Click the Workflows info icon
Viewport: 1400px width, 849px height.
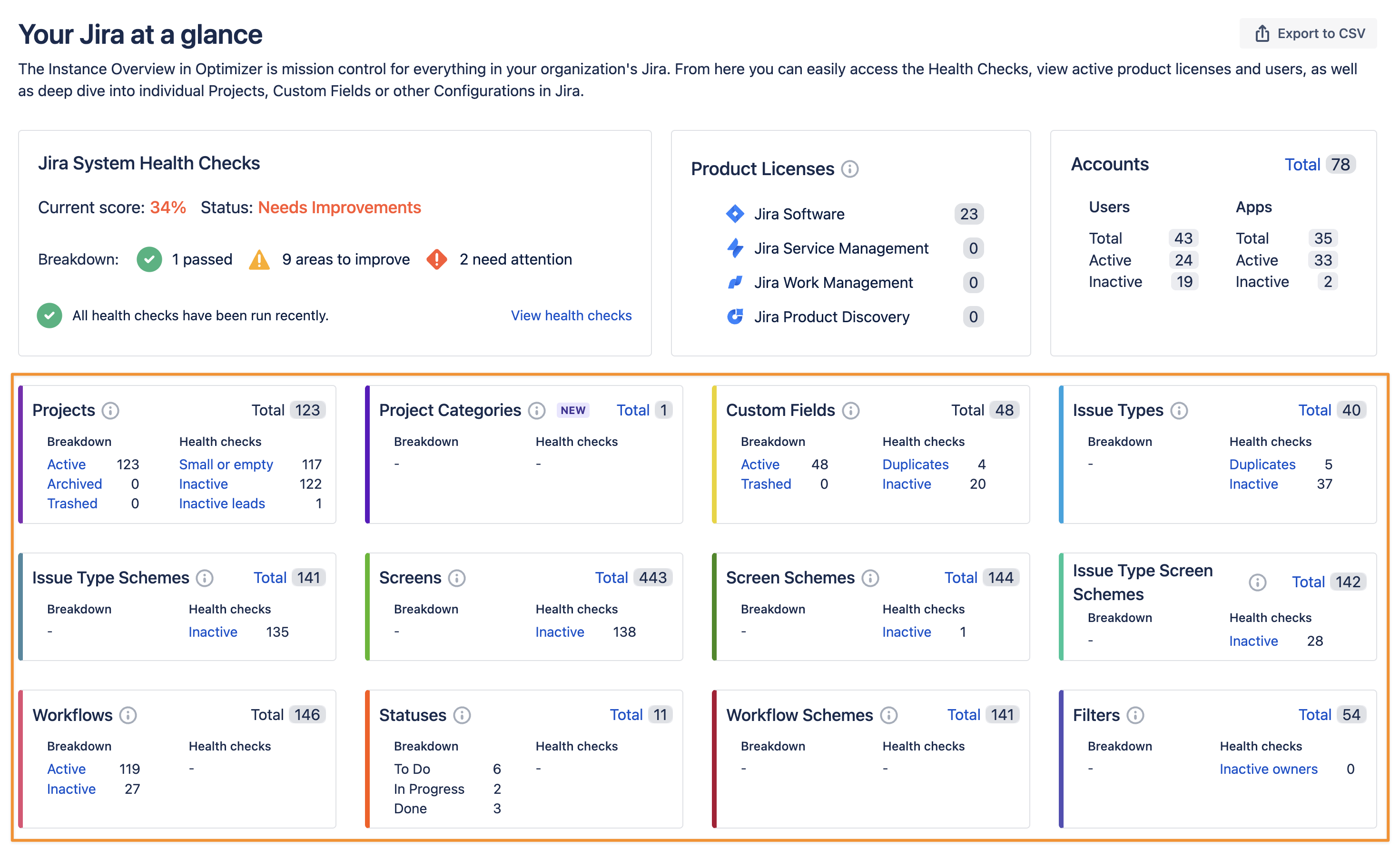click(x=128, y=716)
